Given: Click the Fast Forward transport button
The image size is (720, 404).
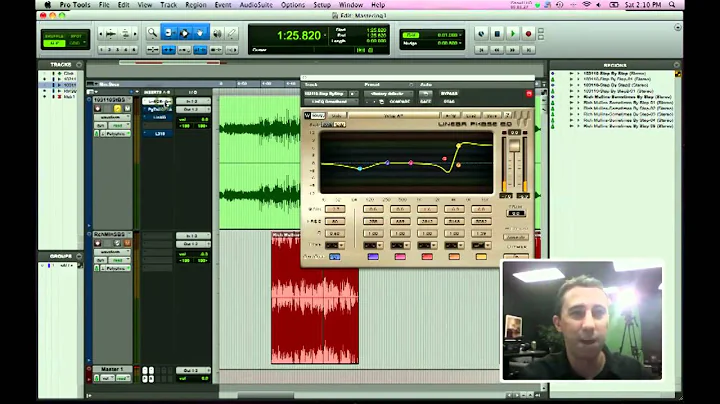Looking at the screenshot, I should [512, 50].
